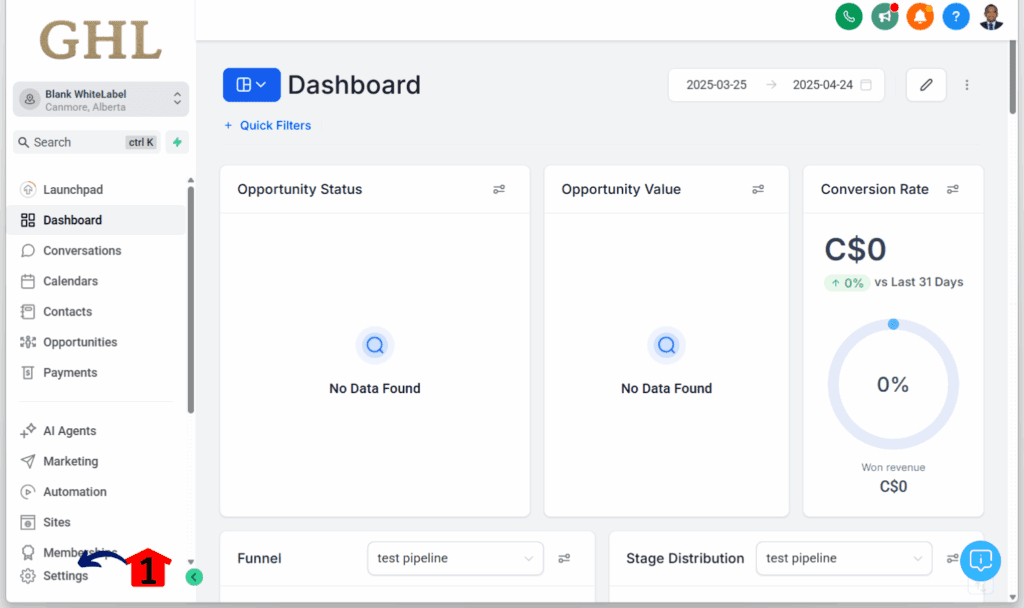This screenshot has width=1024, height=608.
Task: Open the blue help question mark
Action: pyautogui.click(x=955, y=16)
